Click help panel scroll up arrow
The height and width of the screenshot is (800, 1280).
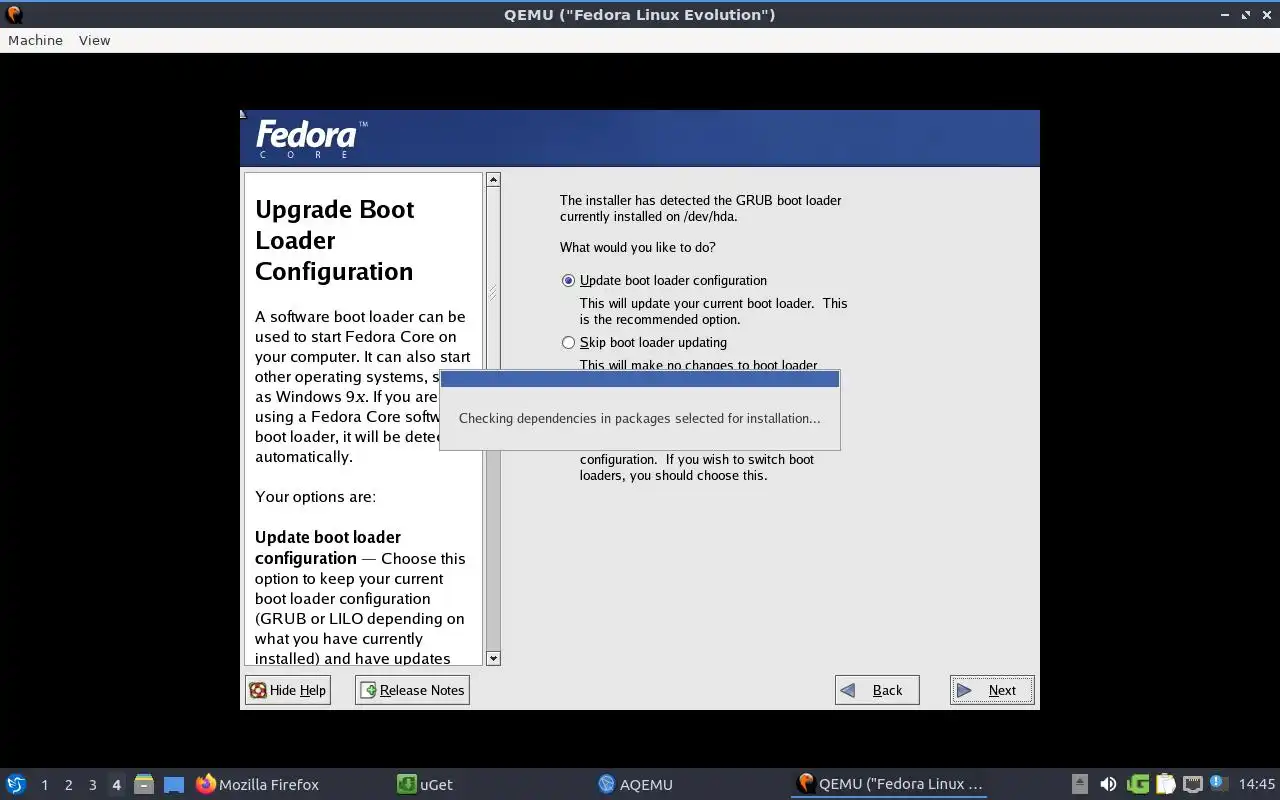click(x=493, y=180)
